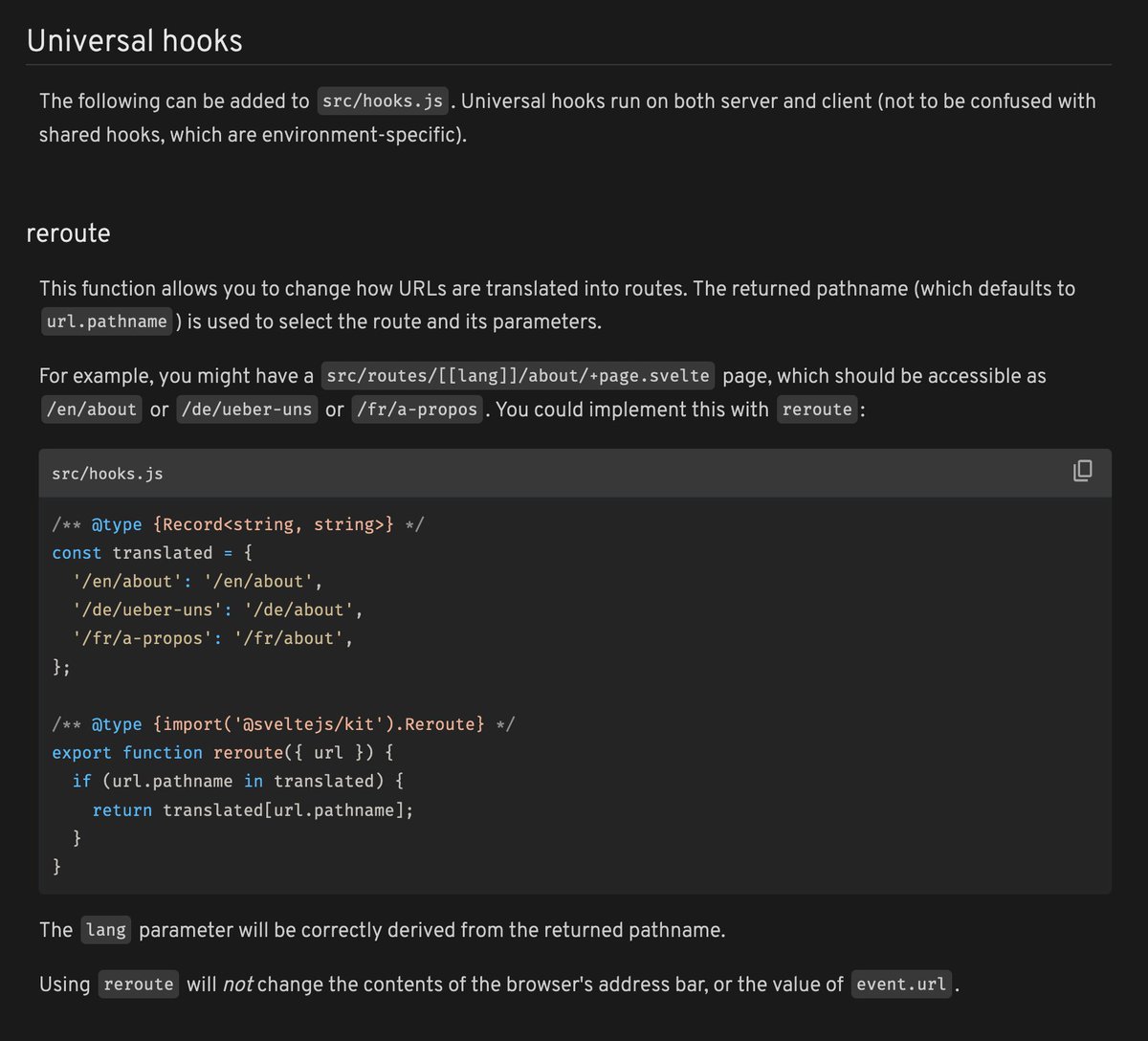
Task: Click the '/en/about' inline code in paragraph
Action: click(92, 410)
